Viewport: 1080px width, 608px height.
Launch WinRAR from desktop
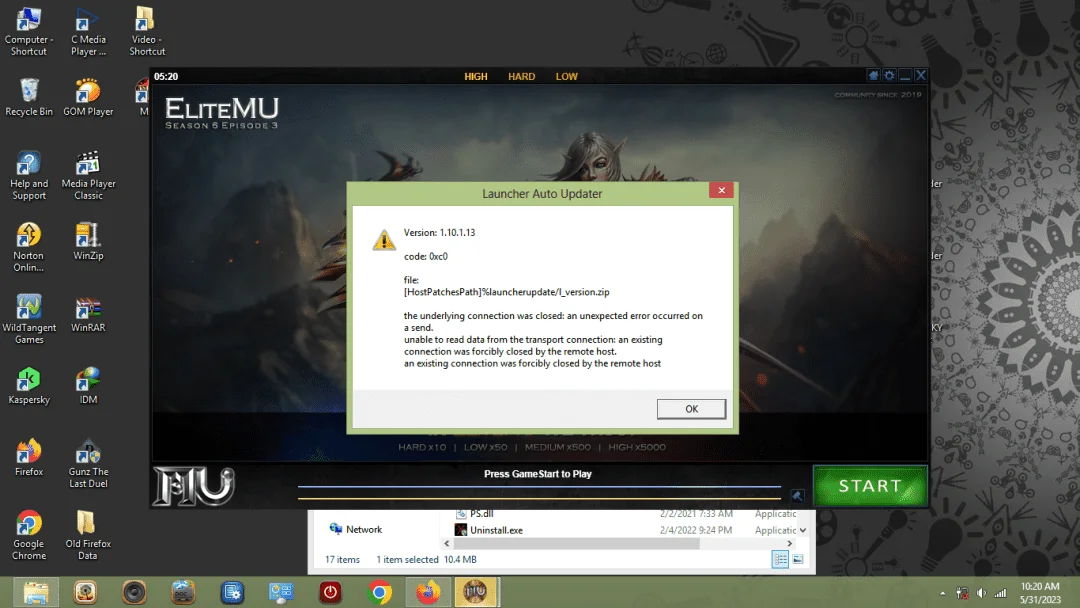pyautogui.click(x=88, y=314)
